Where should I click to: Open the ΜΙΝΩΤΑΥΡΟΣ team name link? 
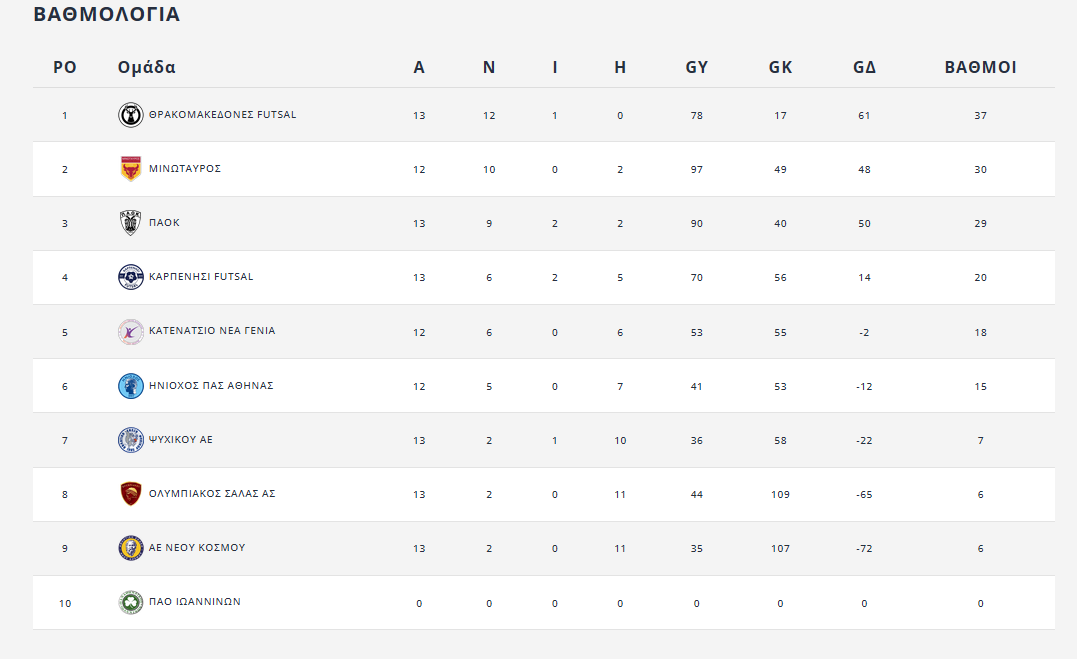pyautogui.click(x=185, y=169)
